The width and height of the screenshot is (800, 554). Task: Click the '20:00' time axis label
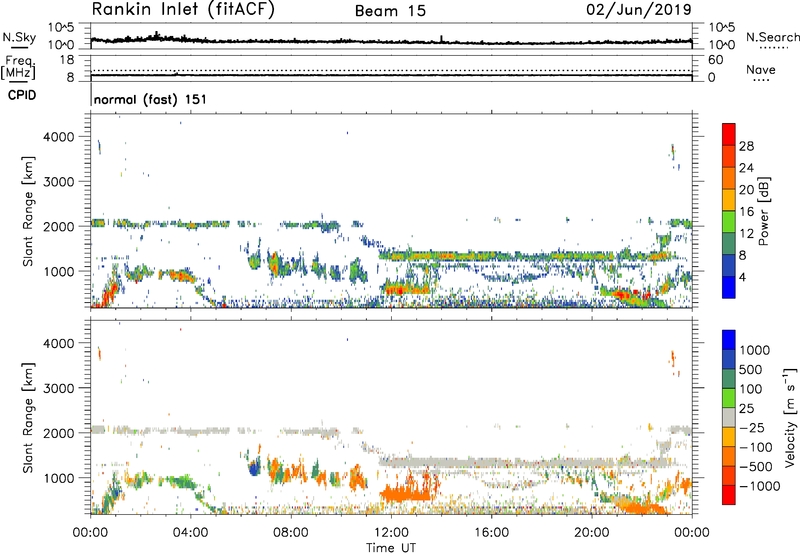(592, 533)
